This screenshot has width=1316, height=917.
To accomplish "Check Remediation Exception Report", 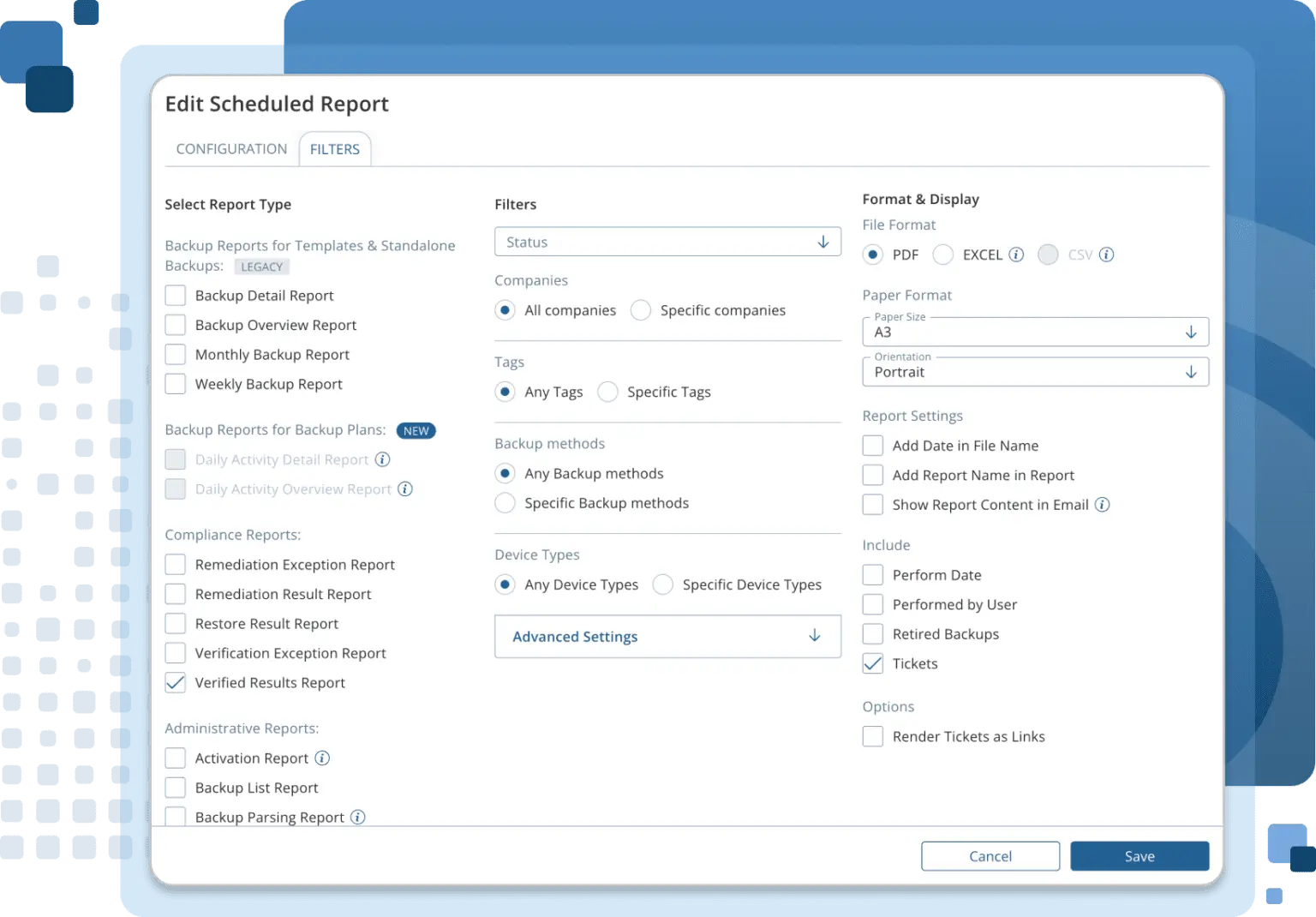I will pos(176,565).
